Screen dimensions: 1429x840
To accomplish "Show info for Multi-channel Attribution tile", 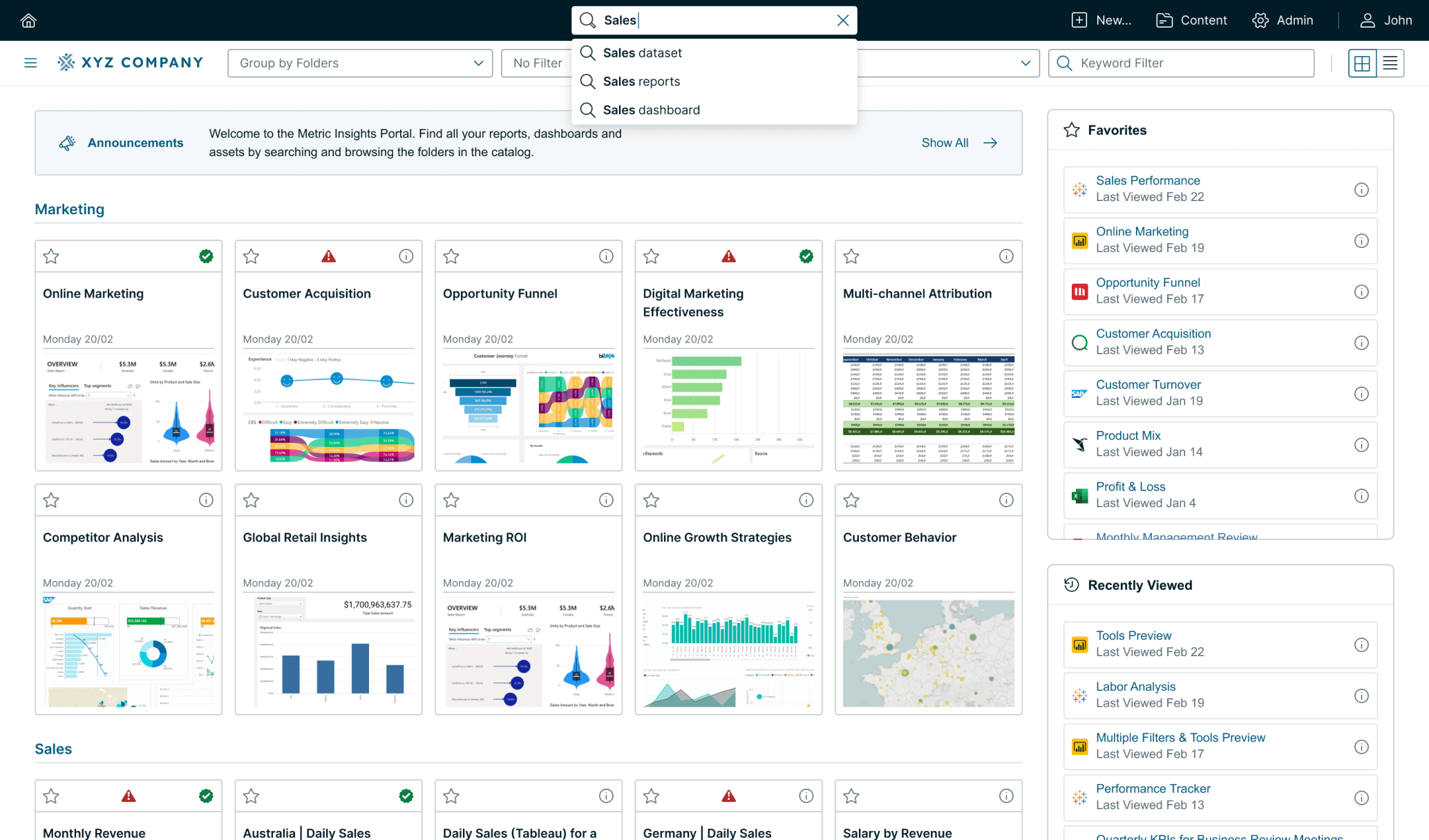I will (1006, 256).
